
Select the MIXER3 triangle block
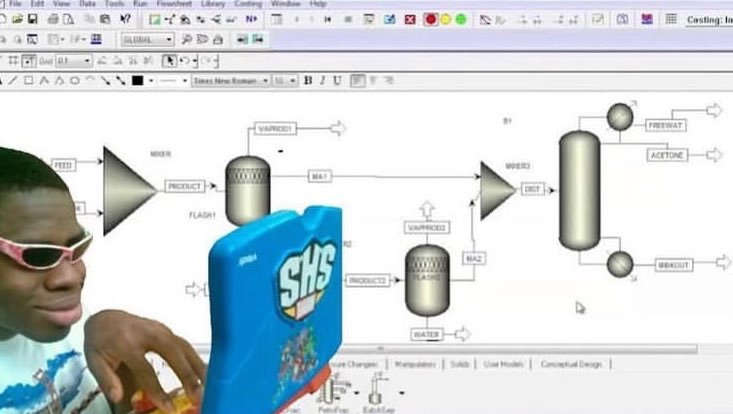[x=498, y=191]
